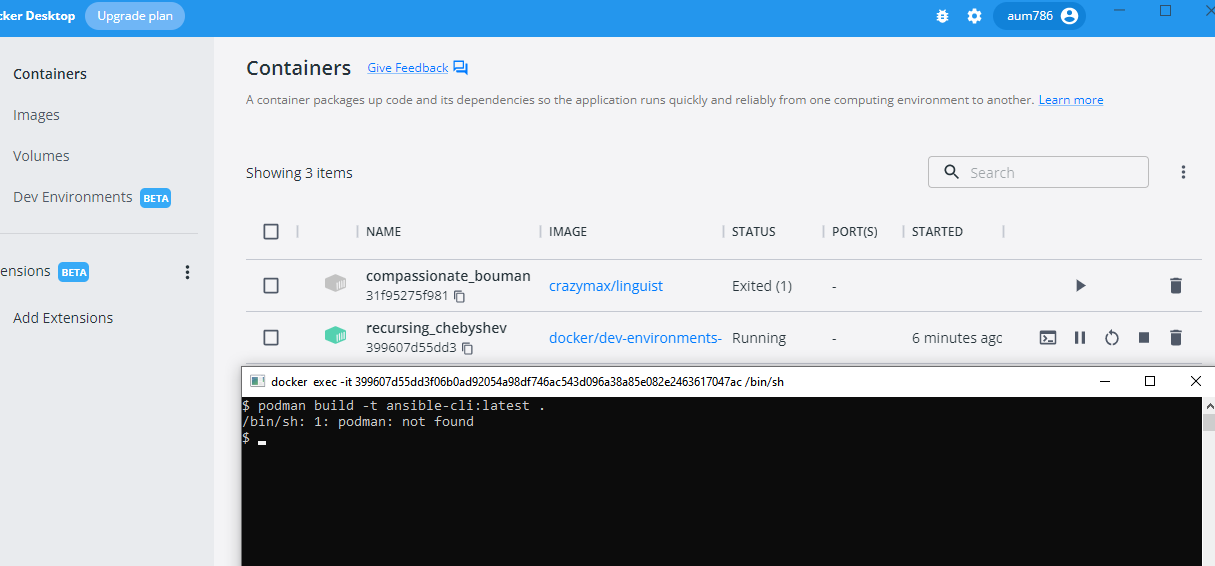Viewport: 1215px width, 566px height.
Task: Restart the recursing_chebyshev container
Action: (1112, 338)
